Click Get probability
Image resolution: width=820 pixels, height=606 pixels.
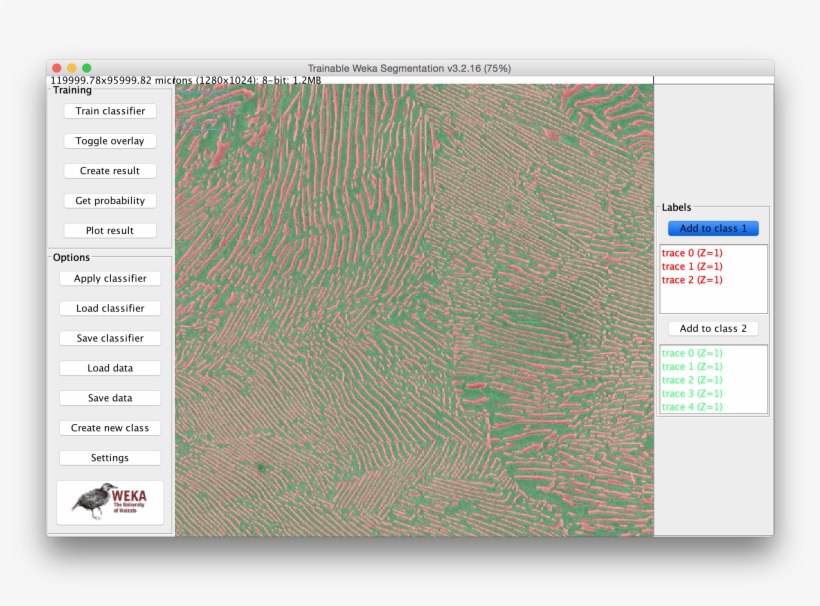coord(109,200)
